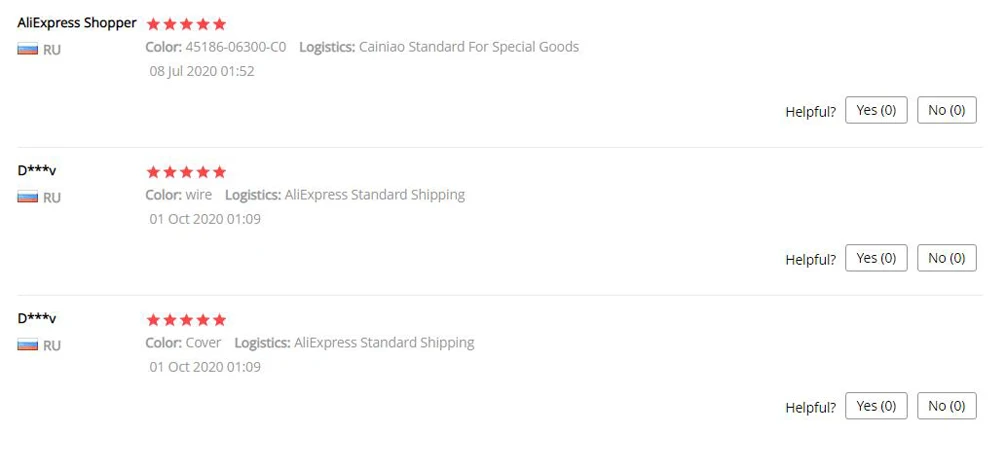This screenshot has width=1000, height=449.
Task: Click No (0) on AliExpress Shopper's review
Action: coord(946,110)
